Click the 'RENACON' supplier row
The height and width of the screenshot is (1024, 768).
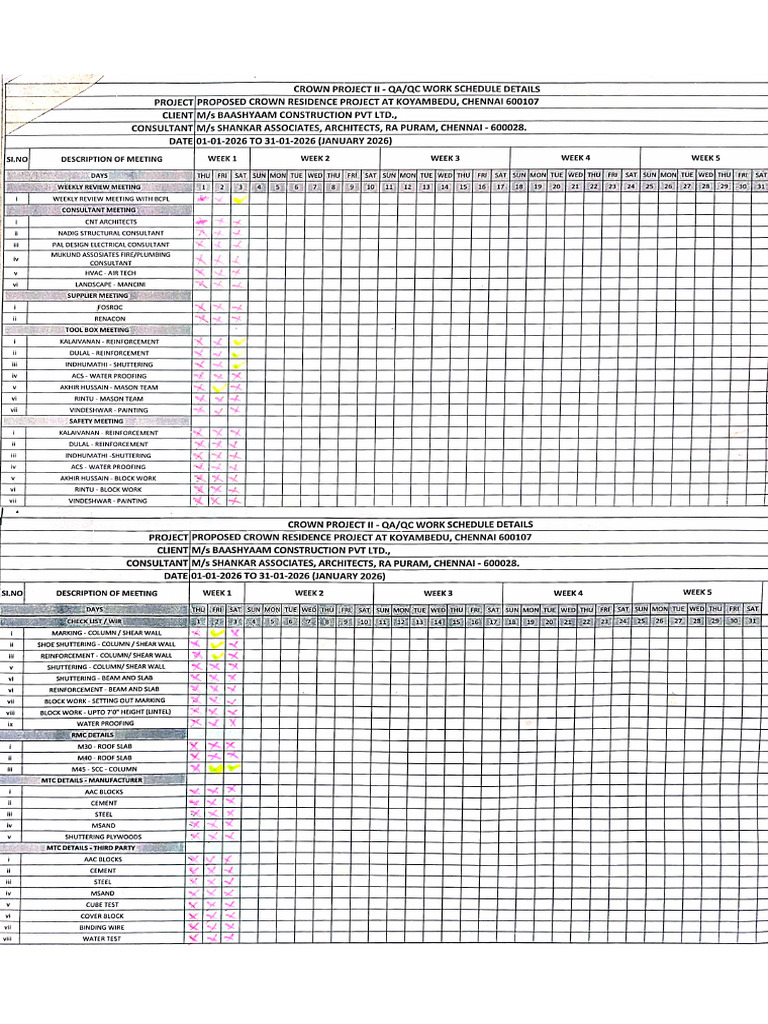click(x=110, y=319)
